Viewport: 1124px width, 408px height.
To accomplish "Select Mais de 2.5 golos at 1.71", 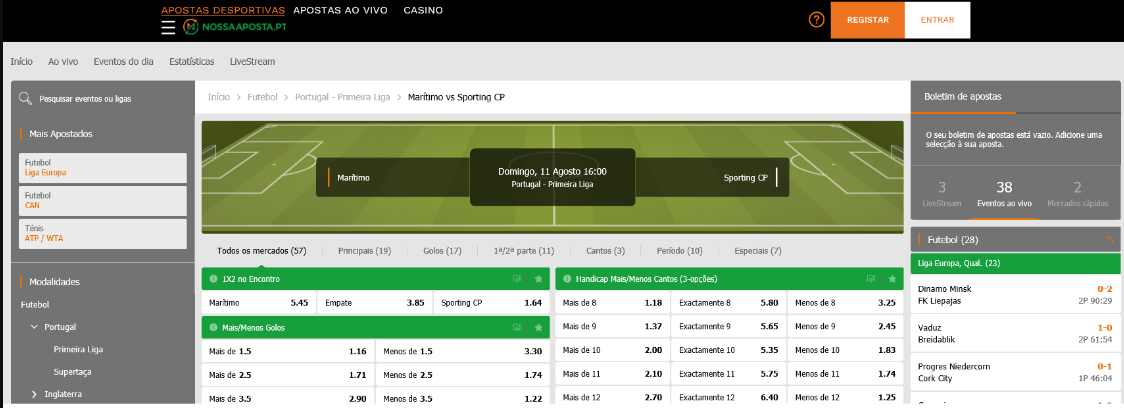I will click(x=287, y=374).
